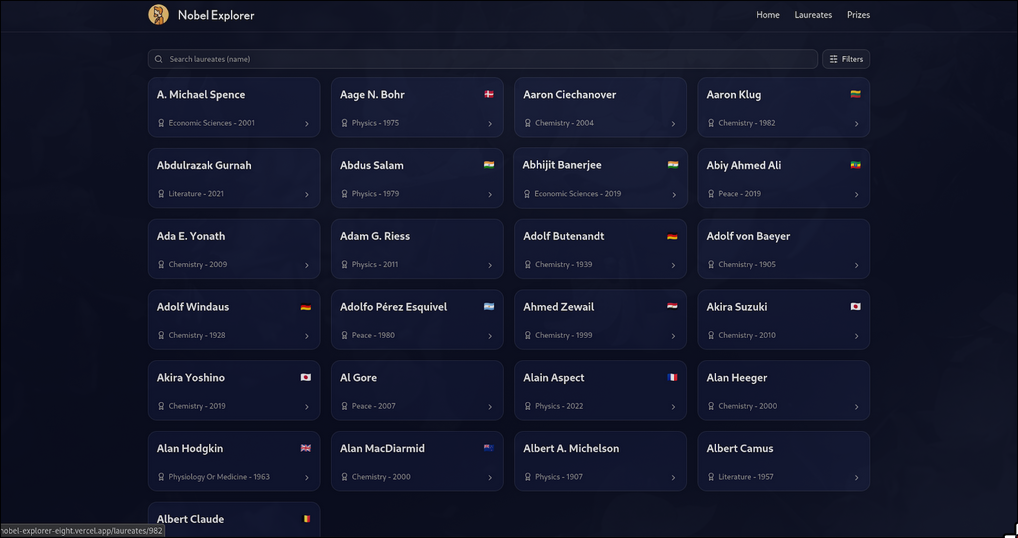Click the UK flag on Alan Hodgkin card

point(306,448)
